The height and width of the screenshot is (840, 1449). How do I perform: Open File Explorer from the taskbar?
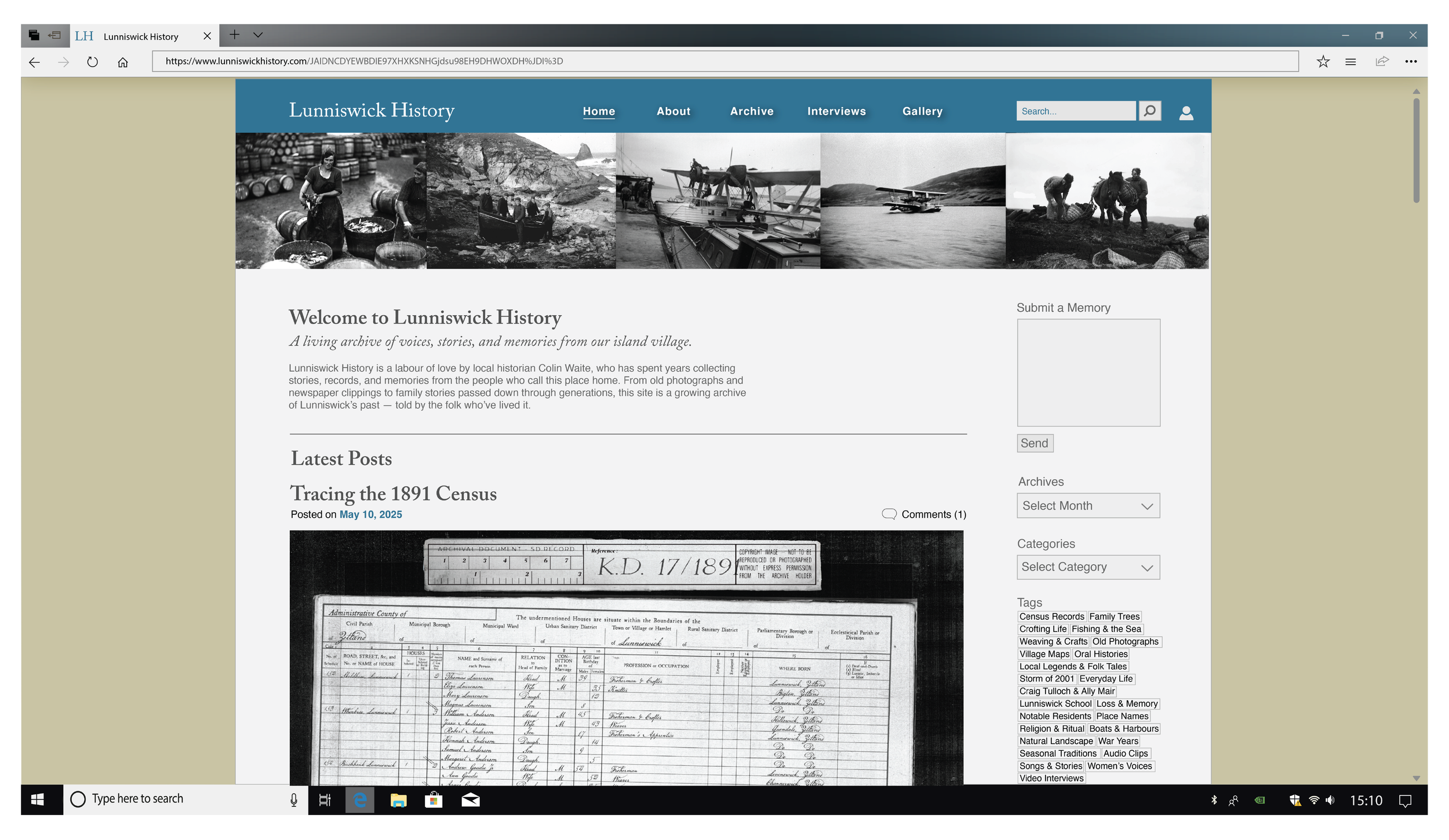point(398,800)
